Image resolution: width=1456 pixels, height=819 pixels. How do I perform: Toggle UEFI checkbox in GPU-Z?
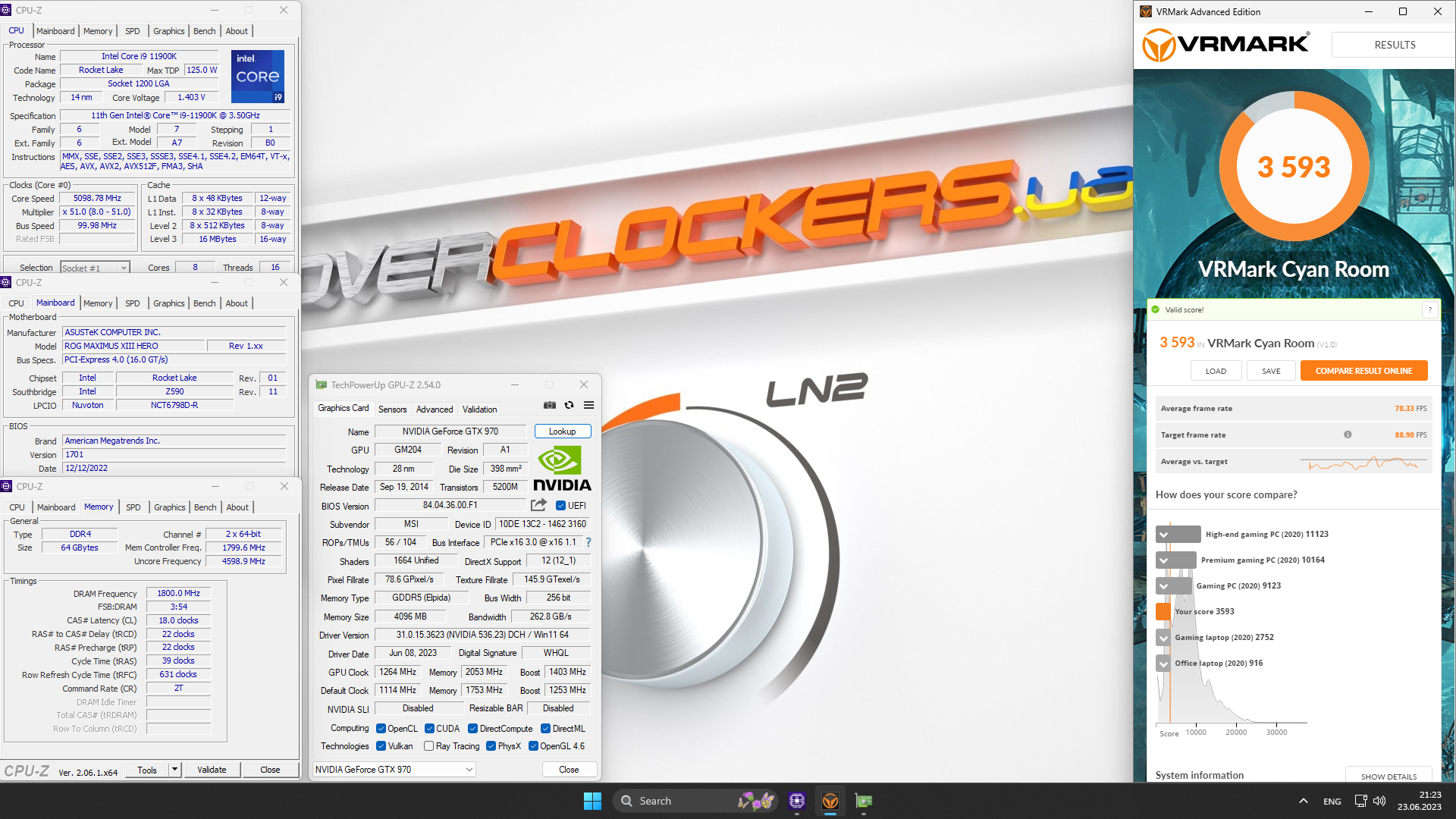561,506
